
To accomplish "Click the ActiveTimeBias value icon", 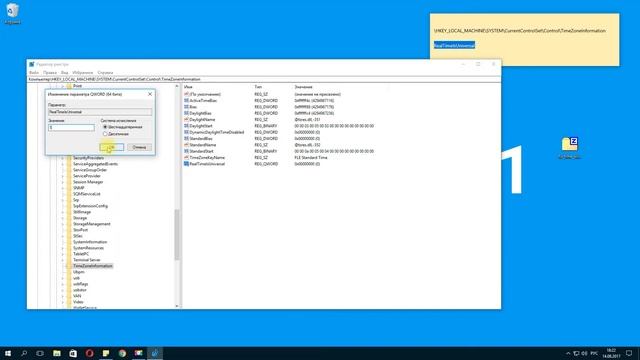I will tap(187, 100).
